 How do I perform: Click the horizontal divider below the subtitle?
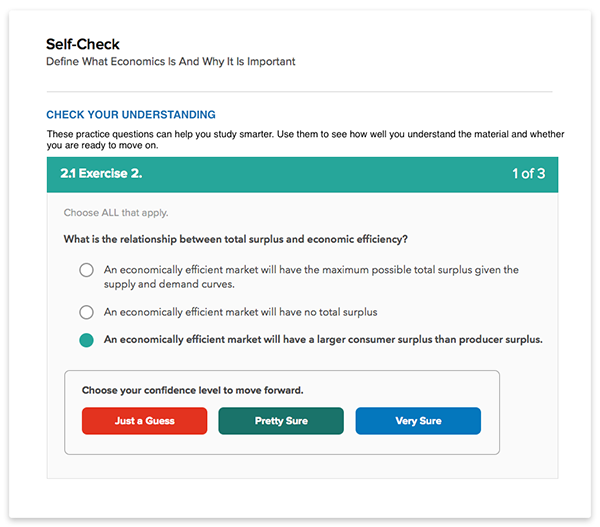pyautogui.click(x=299, y=92)
